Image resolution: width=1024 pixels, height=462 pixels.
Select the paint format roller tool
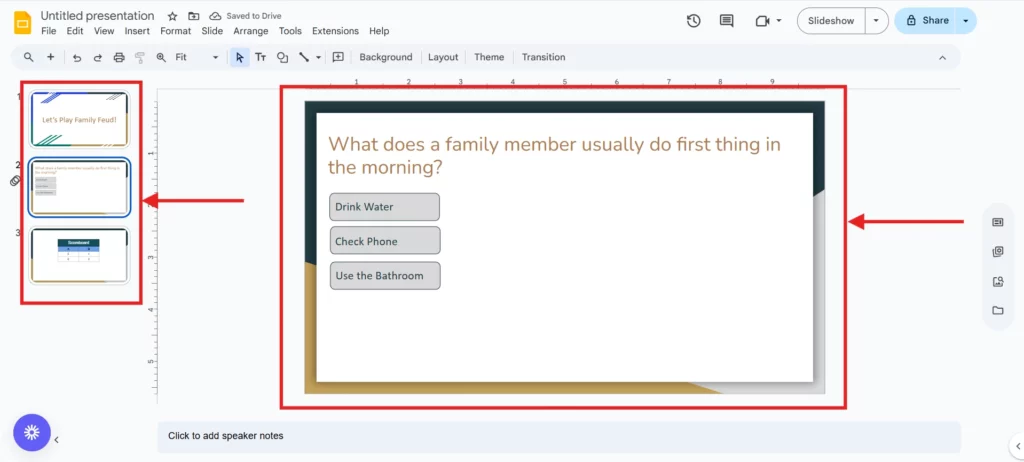pos(140,58)
